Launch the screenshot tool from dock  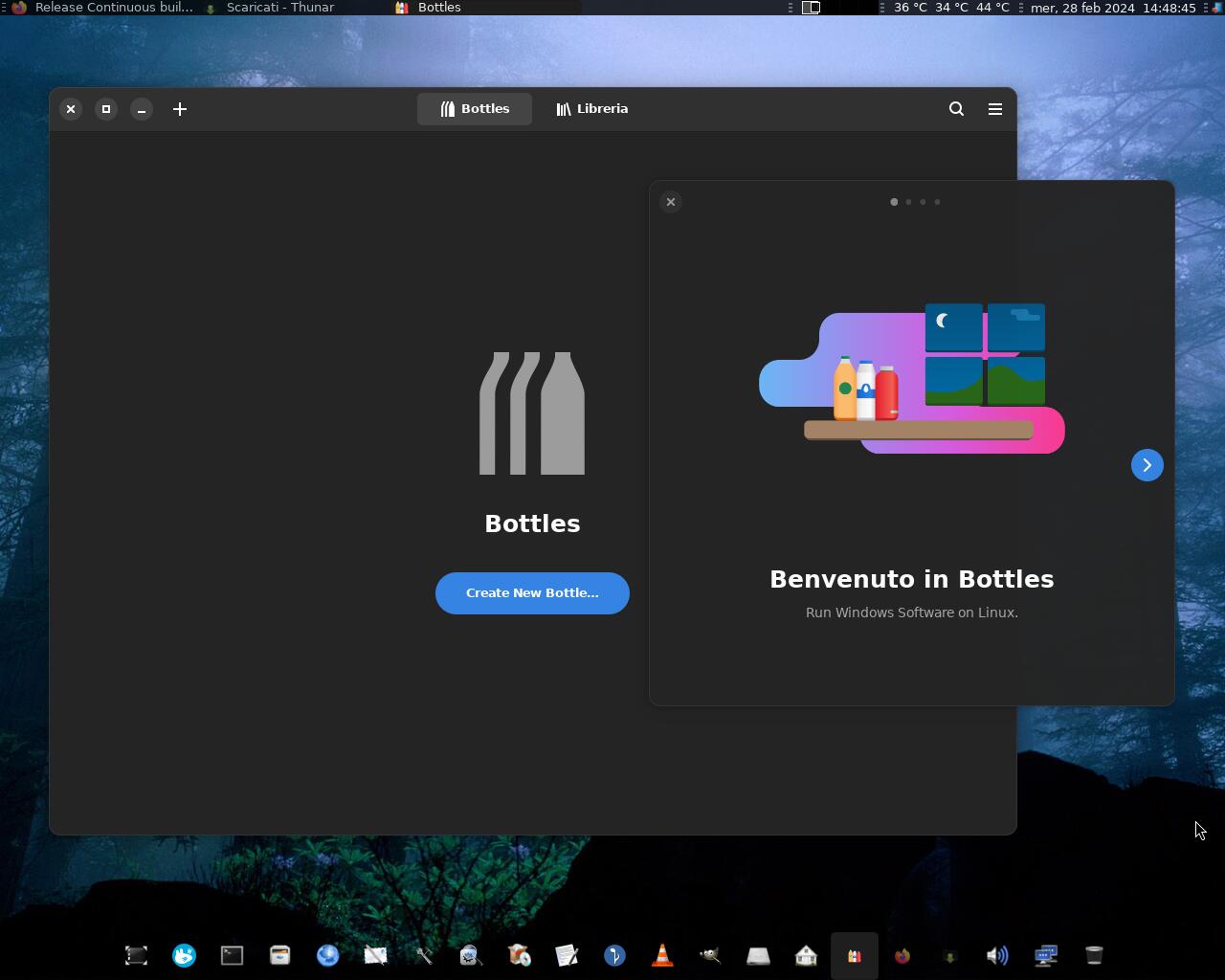(136, 955)
